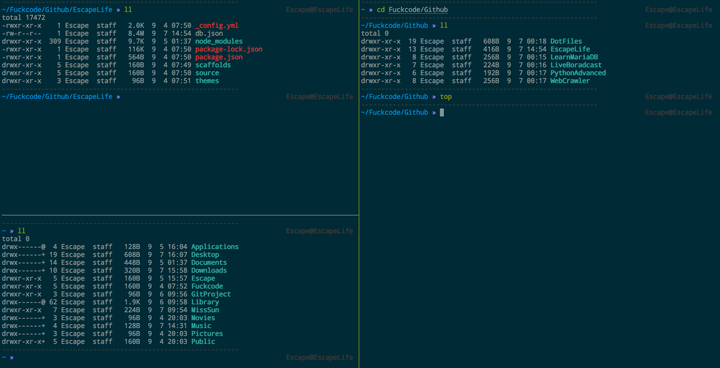The height and width of the screenshot is (368, 720).
Task: Click the typed 'top' command
Action: [446, 97]
